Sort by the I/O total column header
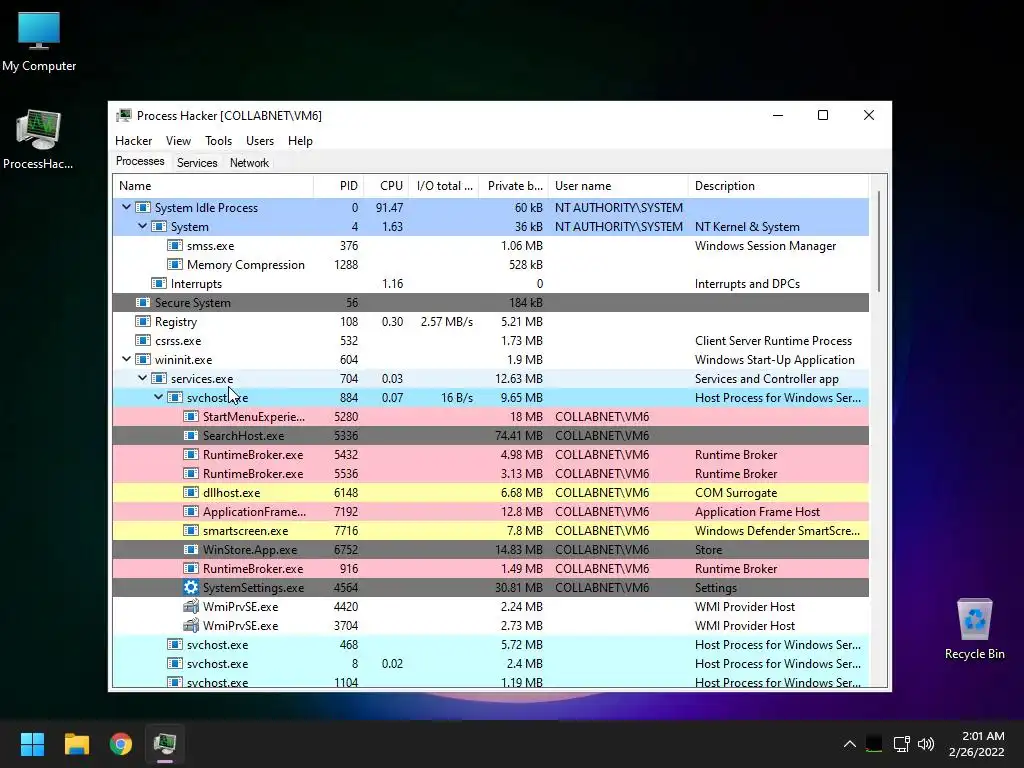The image size is (1024, 768). click(x=444, y=186)
